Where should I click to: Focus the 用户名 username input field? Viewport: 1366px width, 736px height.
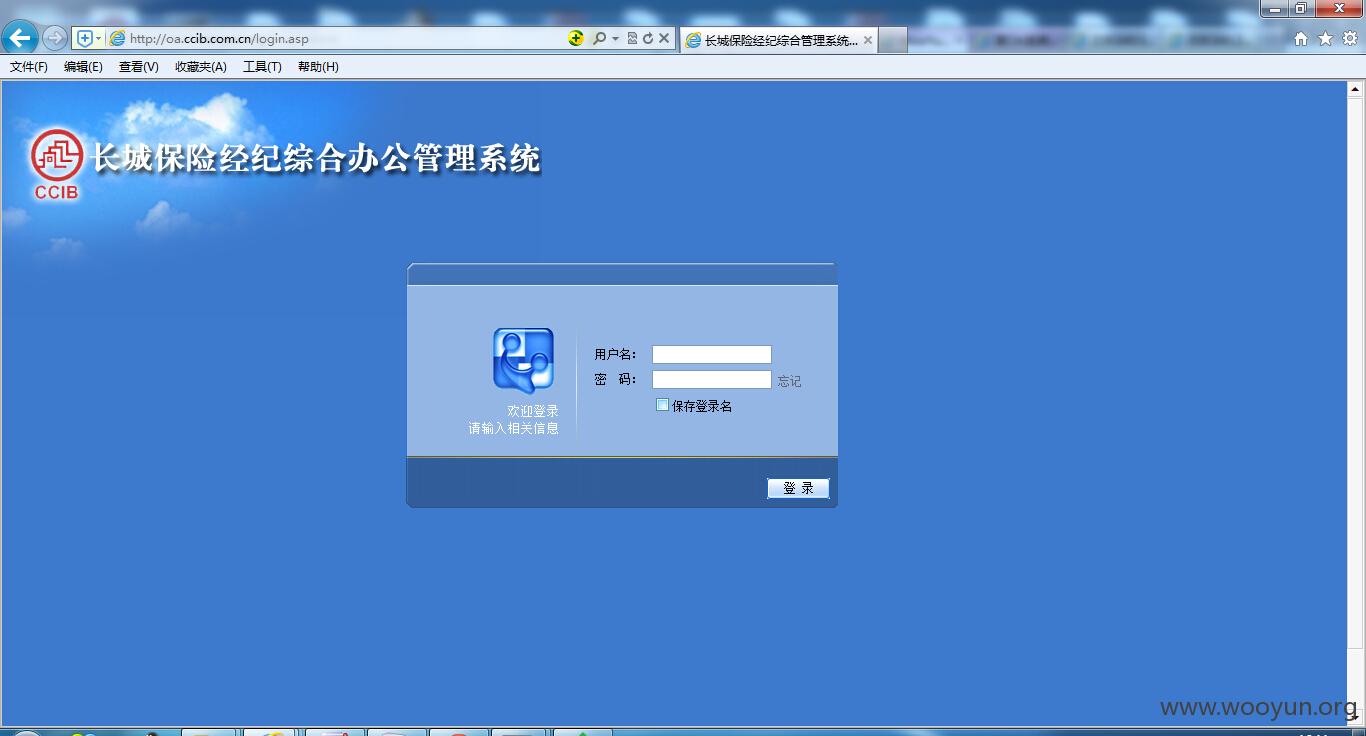712,354
